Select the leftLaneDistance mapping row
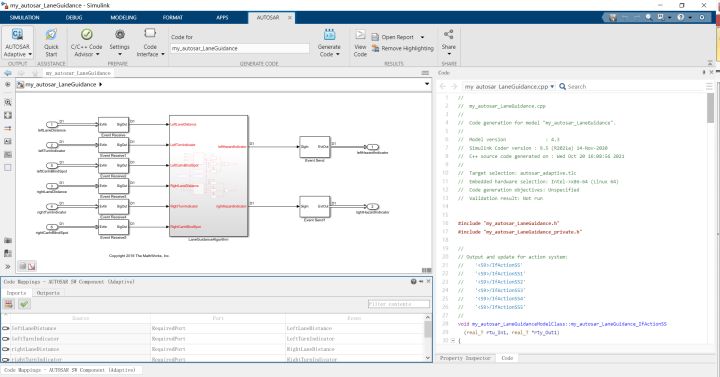 click(x=213, y=328)
